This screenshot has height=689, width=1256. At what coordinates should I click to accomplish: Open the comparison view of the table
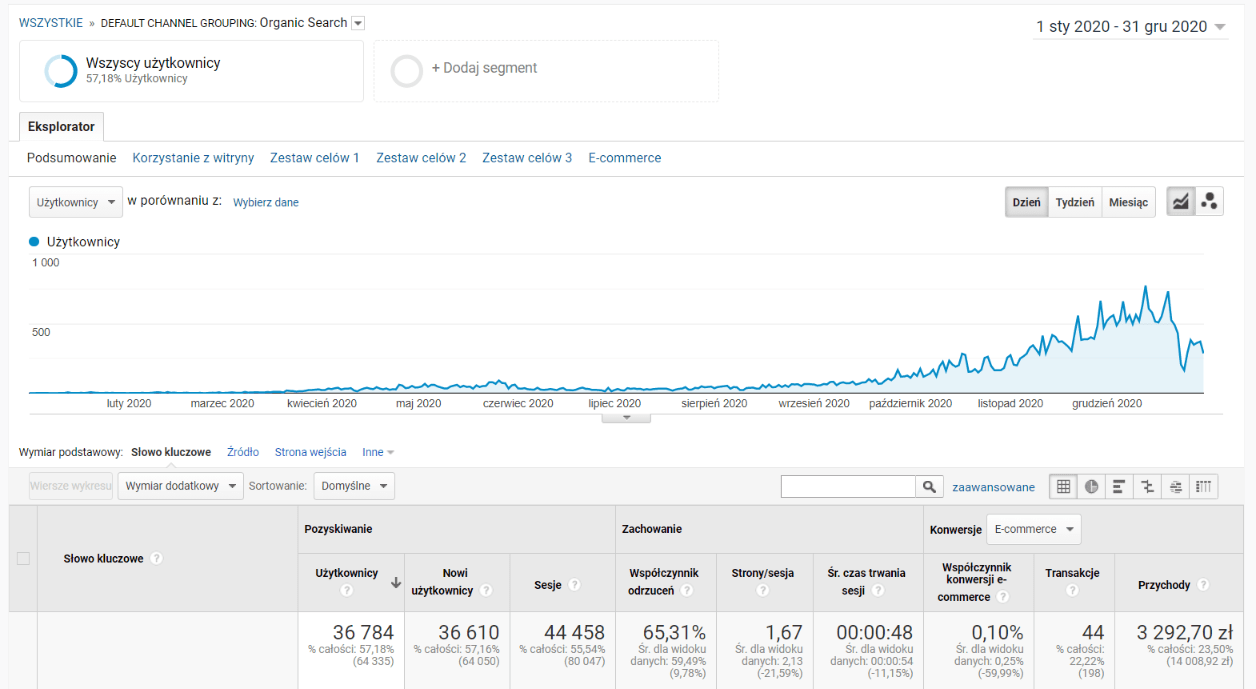1148,487
